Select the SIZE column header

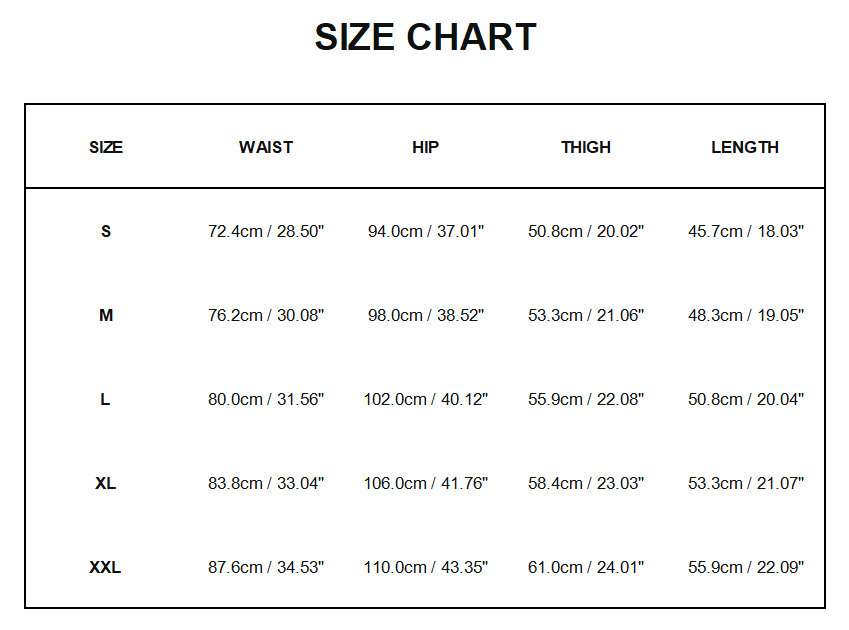[106, 147]
